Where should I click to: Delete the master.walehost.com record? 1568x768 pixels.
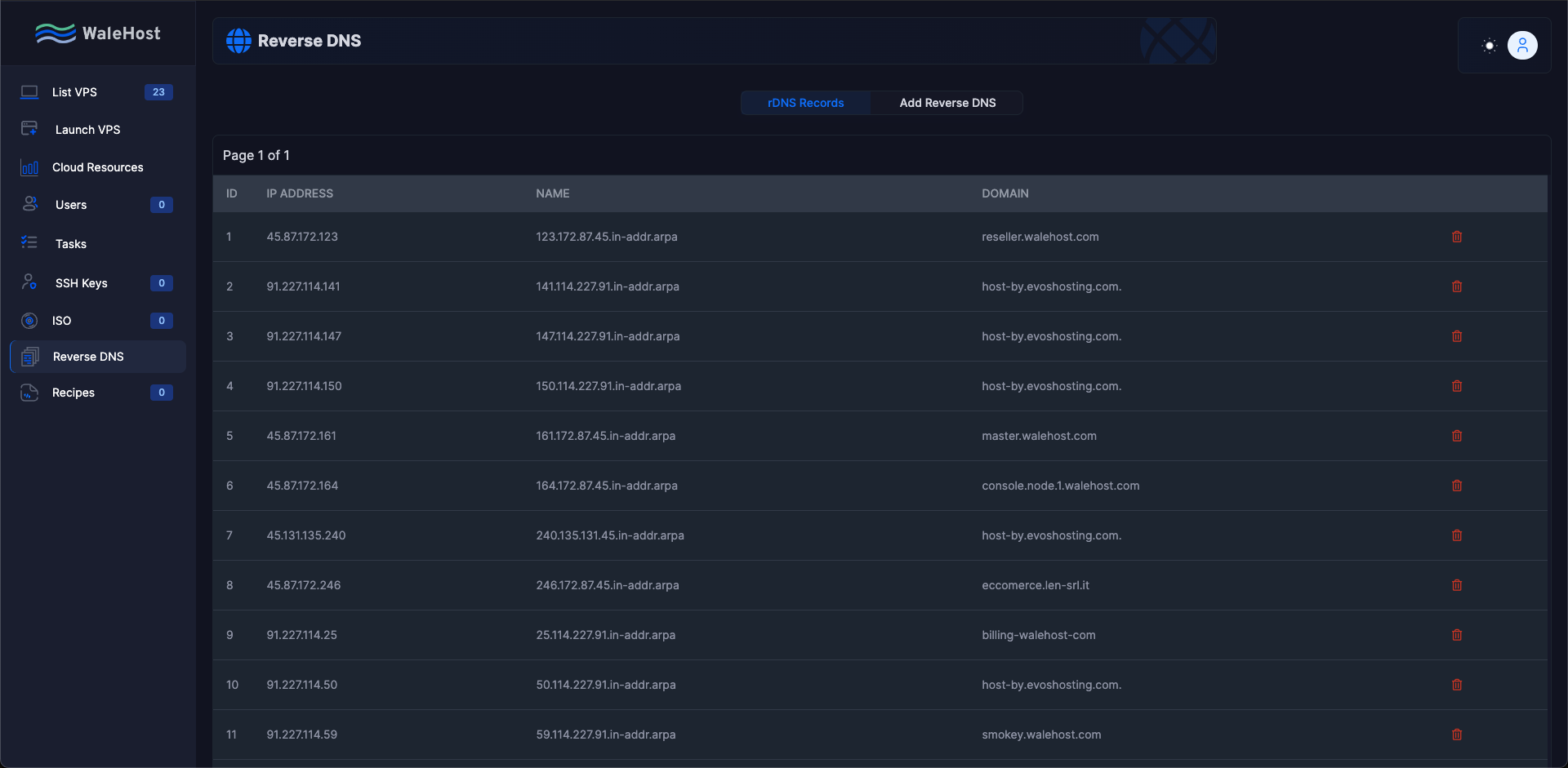[x=1457, y=436]
